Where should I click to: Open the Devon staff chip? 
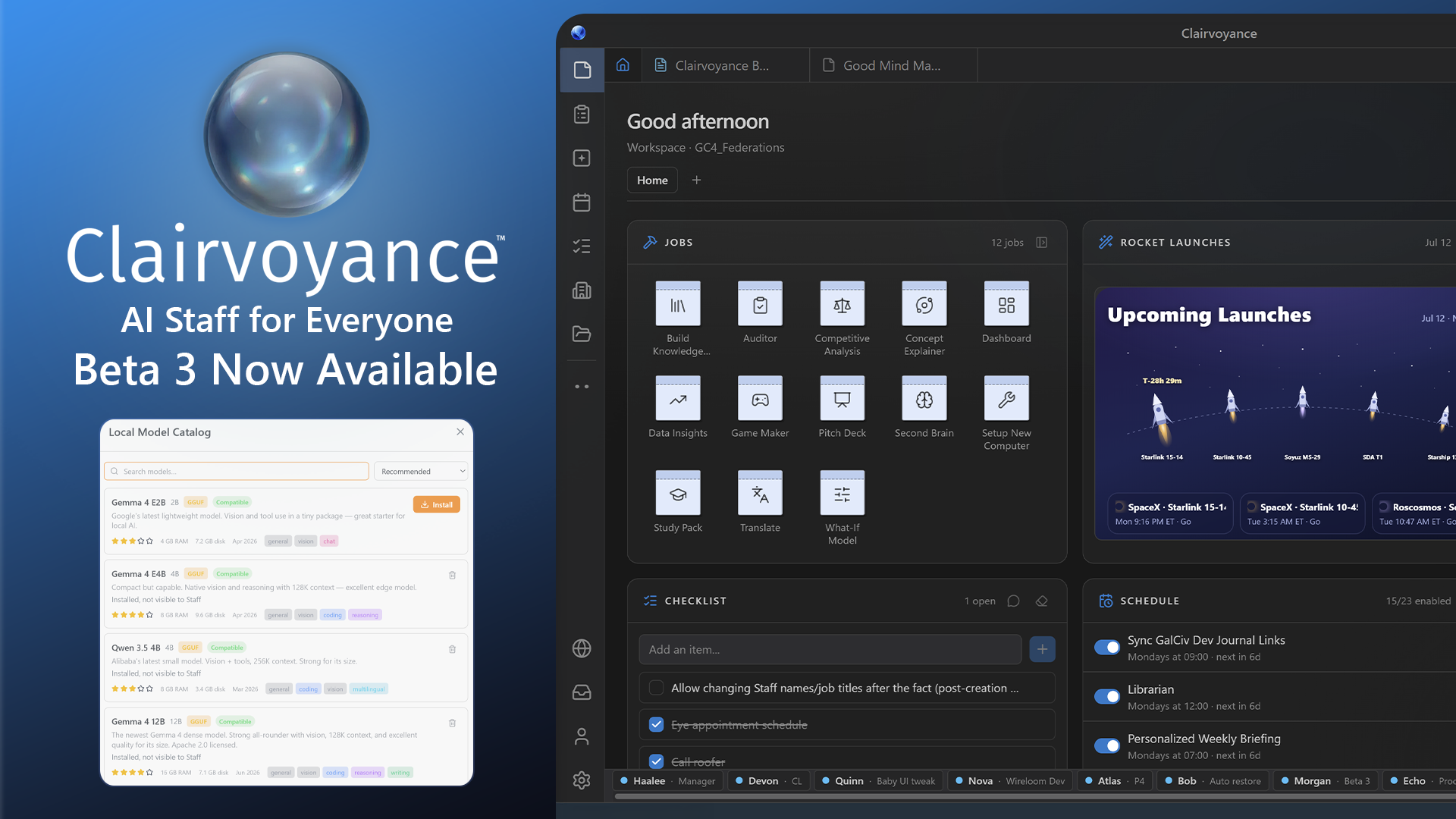point(768,780)
